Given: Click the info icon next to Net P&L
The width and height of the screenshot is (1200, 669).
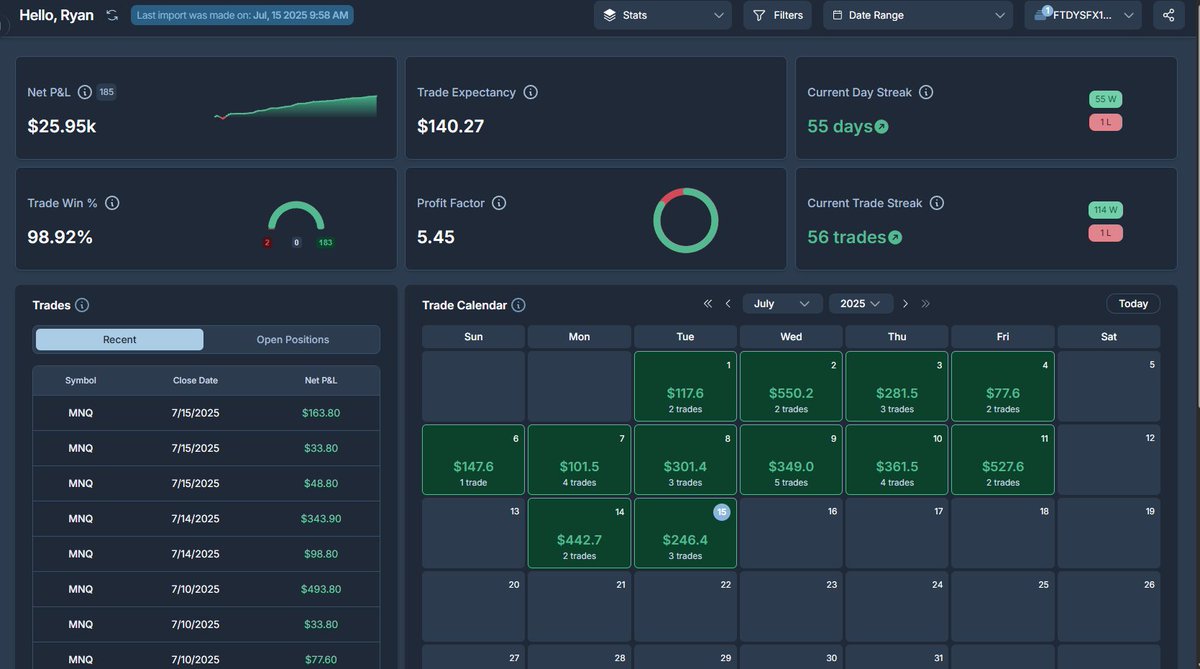Looking at the screenshot, I should [85, 92].
